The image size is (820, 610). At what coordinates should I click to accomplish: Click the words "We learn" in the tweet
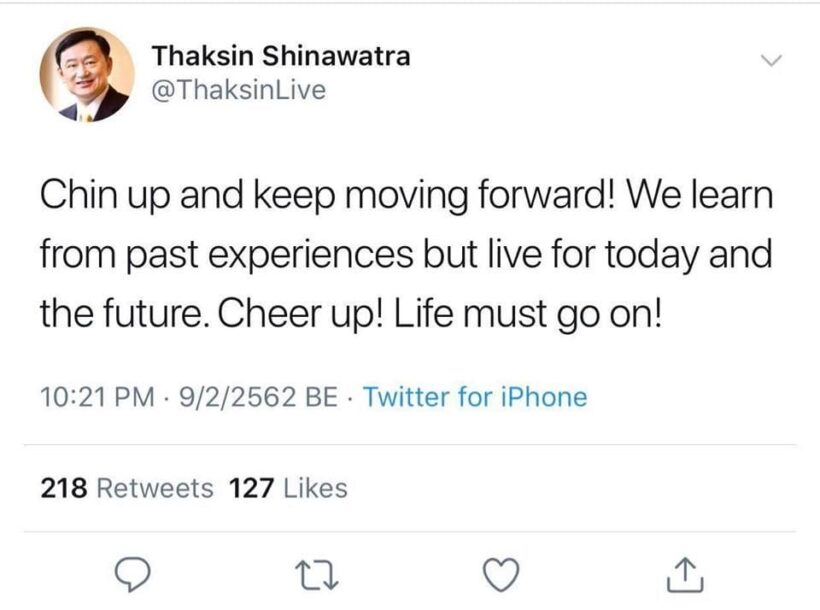[714, 194]
